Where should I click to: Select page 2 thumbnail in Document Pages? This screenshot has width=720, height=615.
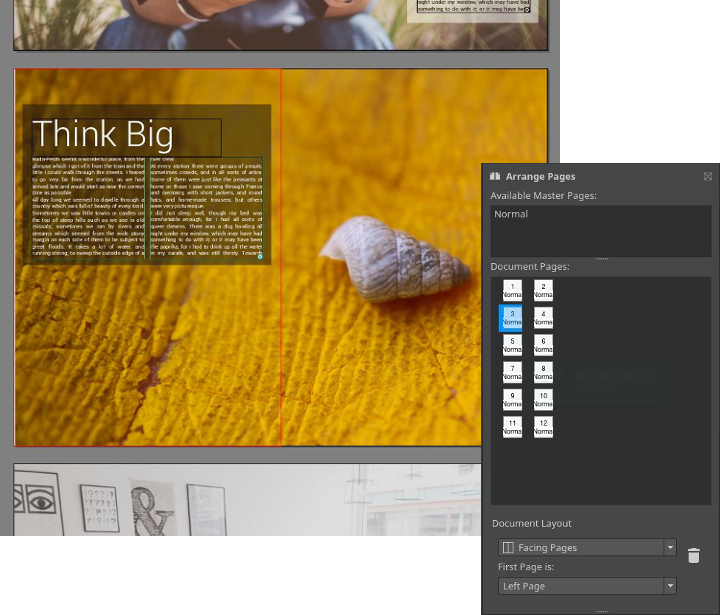(x=543, y=291)
